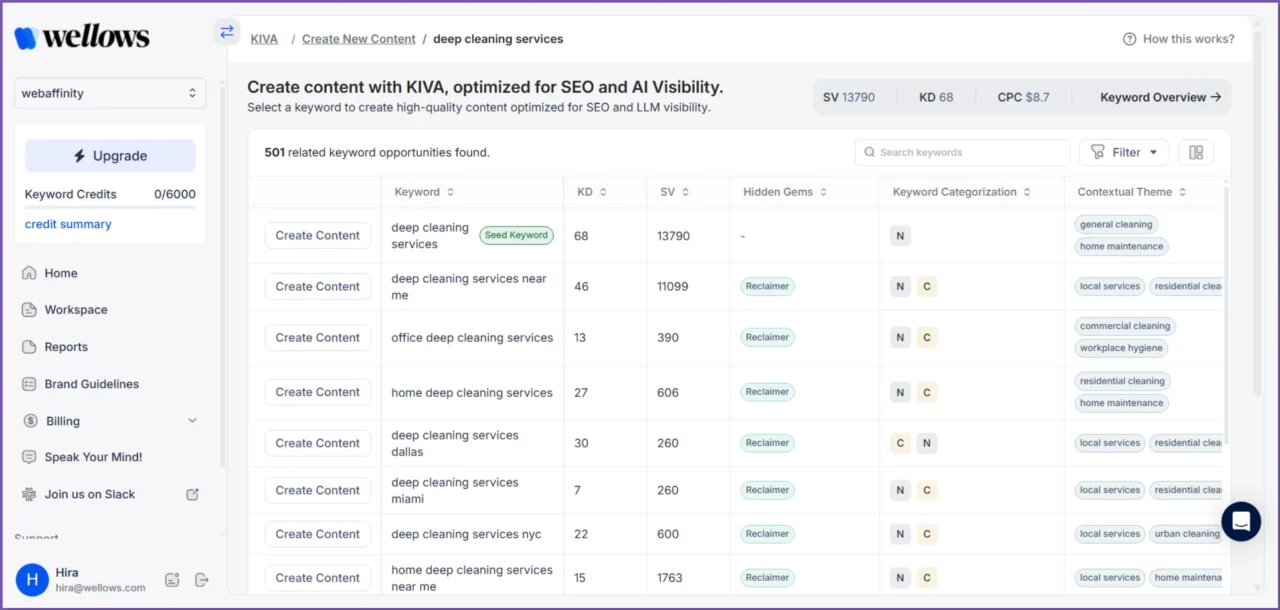This screenshot has width=1280, height=610.
Task: Toggle the sidebar collapse arrows
Action: click(x=227, y=31)
